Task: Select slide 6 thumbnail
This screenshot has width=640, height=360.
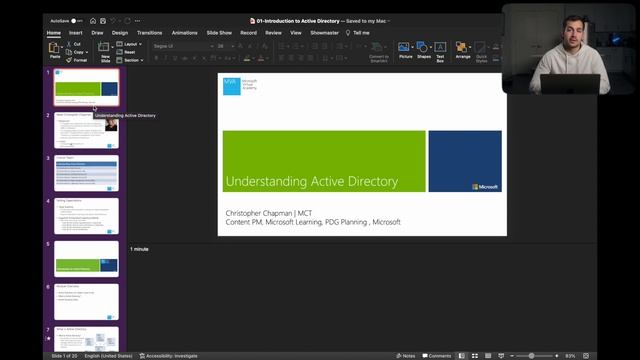Action: tap(87, 302)
